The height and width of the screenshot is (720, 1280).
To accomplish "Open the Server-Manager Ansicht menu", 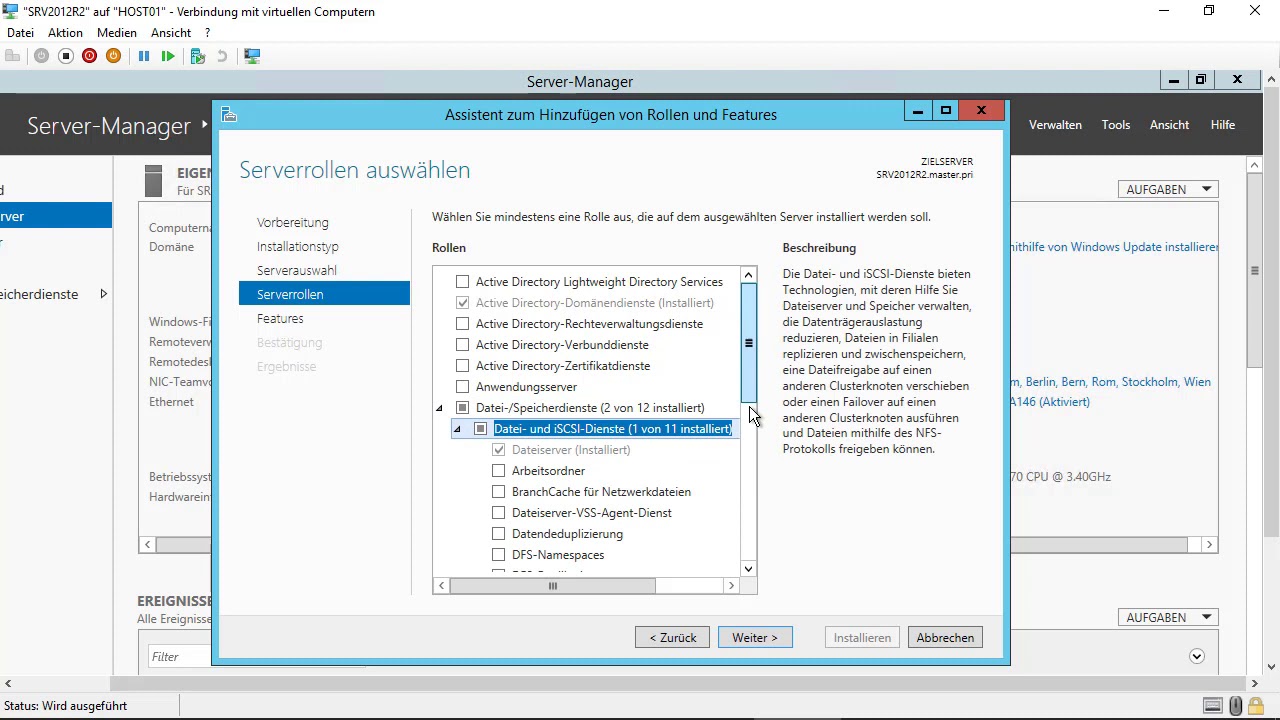I will (x=1170, y=125).
